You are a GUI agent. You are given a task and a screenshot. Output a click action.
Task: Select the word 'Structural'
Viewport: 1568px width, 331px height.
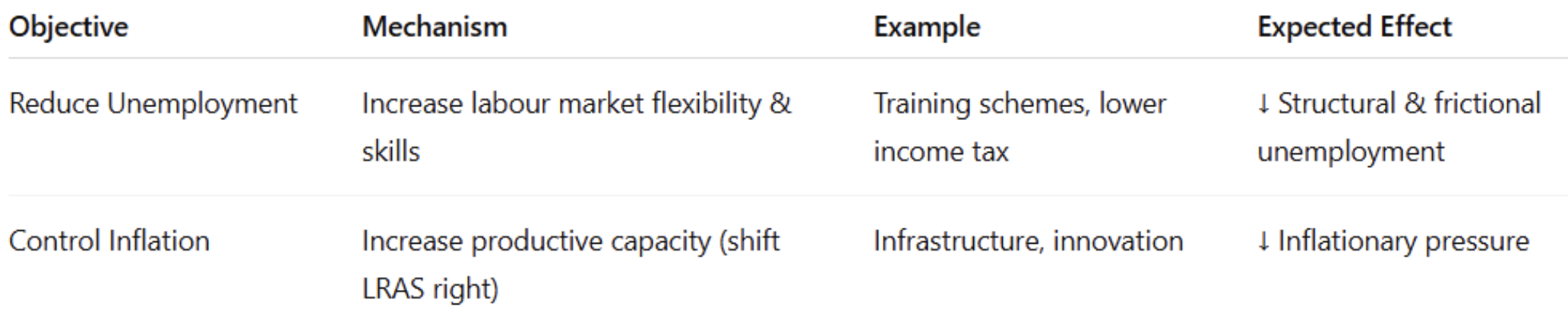click(1336, 104)
